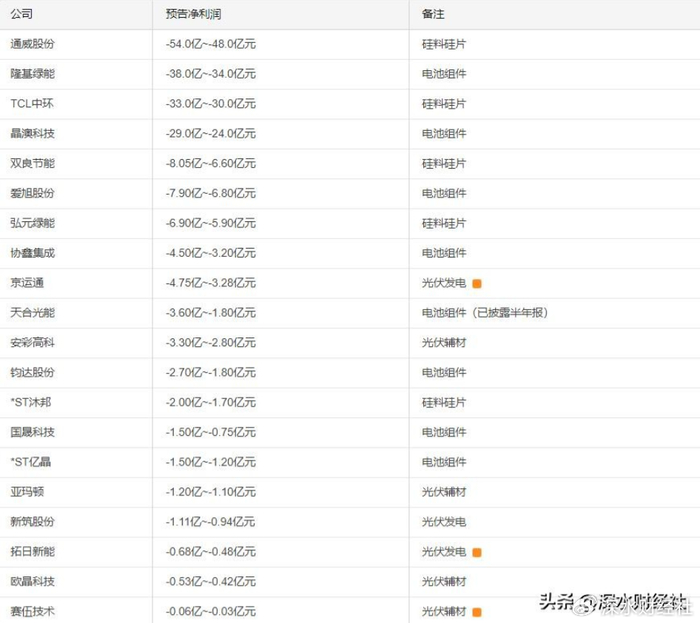This screenshot has height=623, width=700.
Task: Click 光伏发电 remark in 新筑股份 row
Action: [x=444, y=522]
